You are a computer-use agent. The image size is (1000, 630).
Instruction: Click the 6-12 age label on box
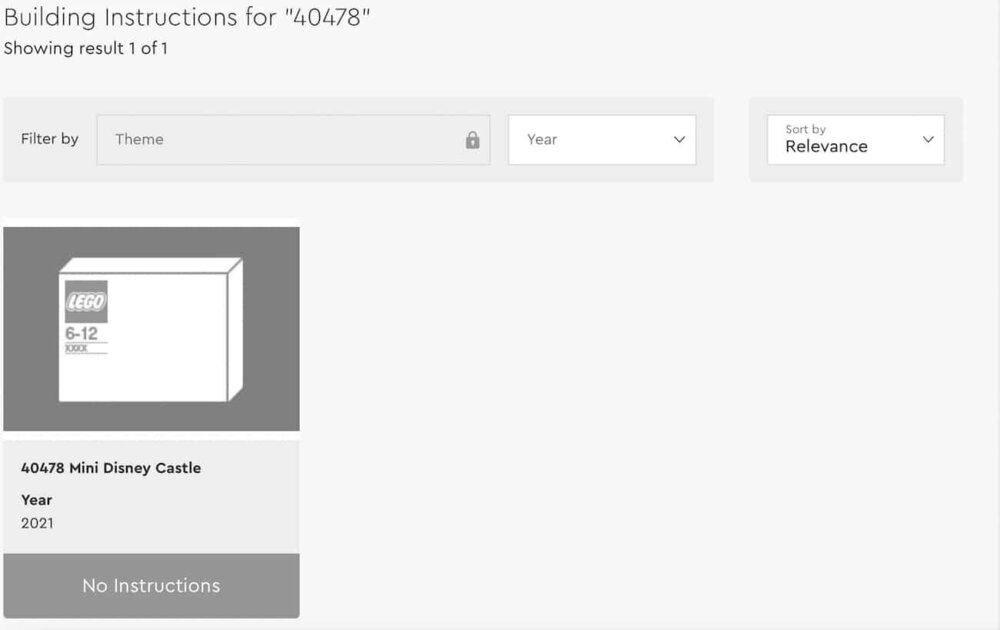[82, 333]
